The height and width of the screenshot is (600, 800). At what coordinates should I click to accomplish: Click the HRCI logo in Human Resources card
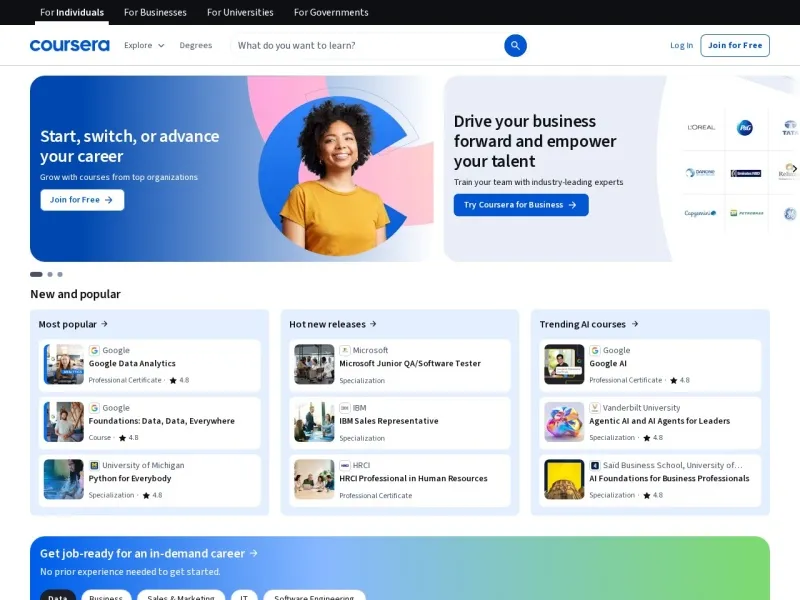click(x=344, y=465)
